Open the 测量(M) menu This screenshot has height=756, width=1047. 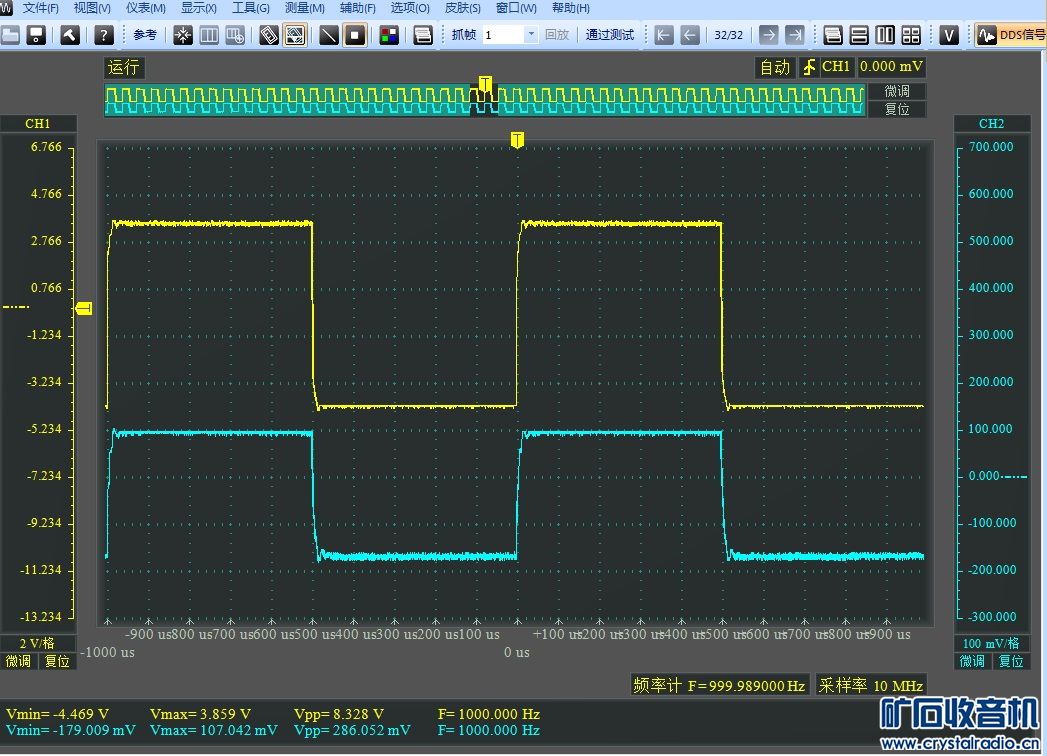pyautogui.click(x=304, y=8)
